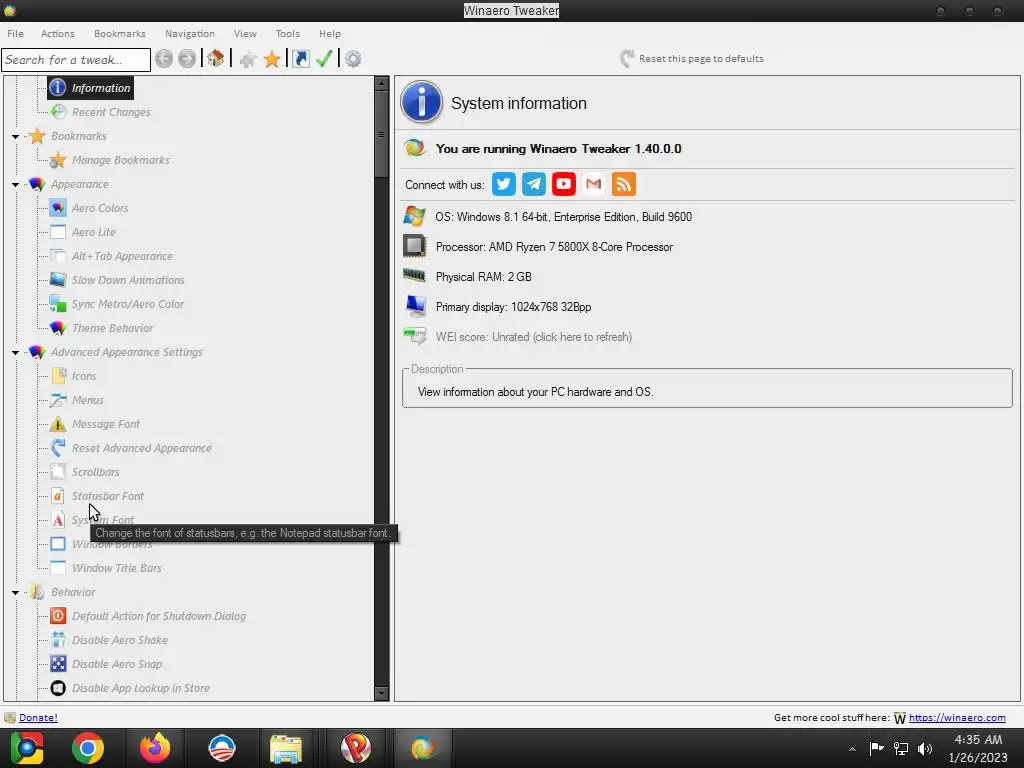Select the Scrollbars tree item
The width and height of the screenshot is (1024, 768).
click(x=95, y=472)
